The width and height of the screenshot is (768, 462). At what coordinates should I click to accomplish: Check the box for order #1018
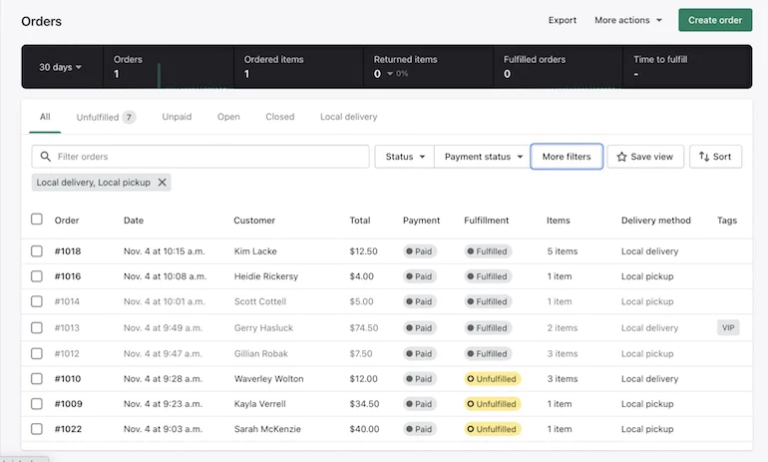[x=37, y=251]
